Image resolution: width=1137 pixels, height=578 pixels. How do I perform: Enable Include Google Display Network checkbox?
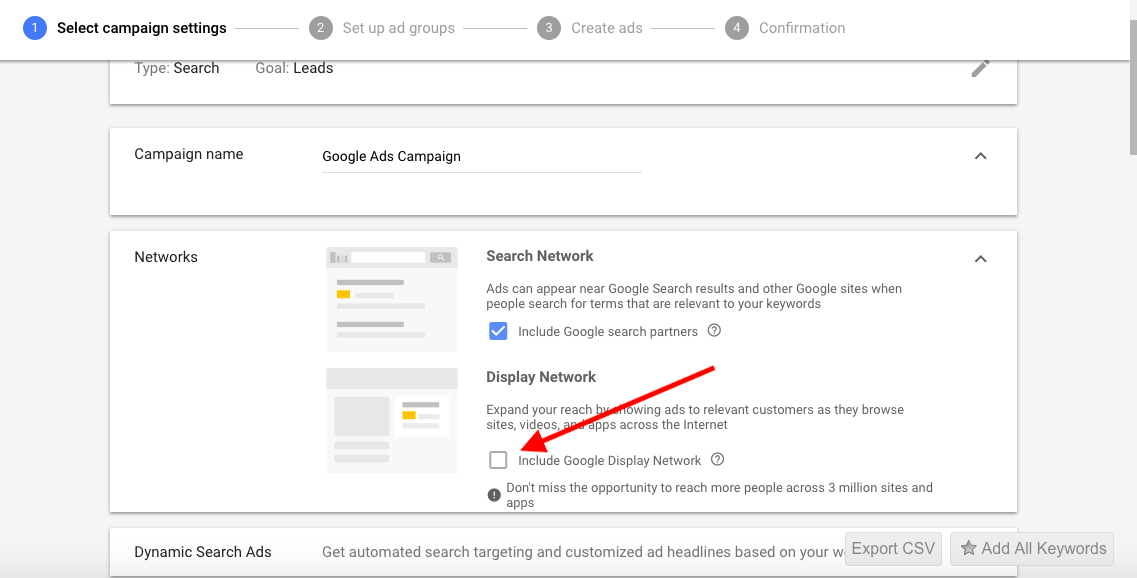(498, 460)
